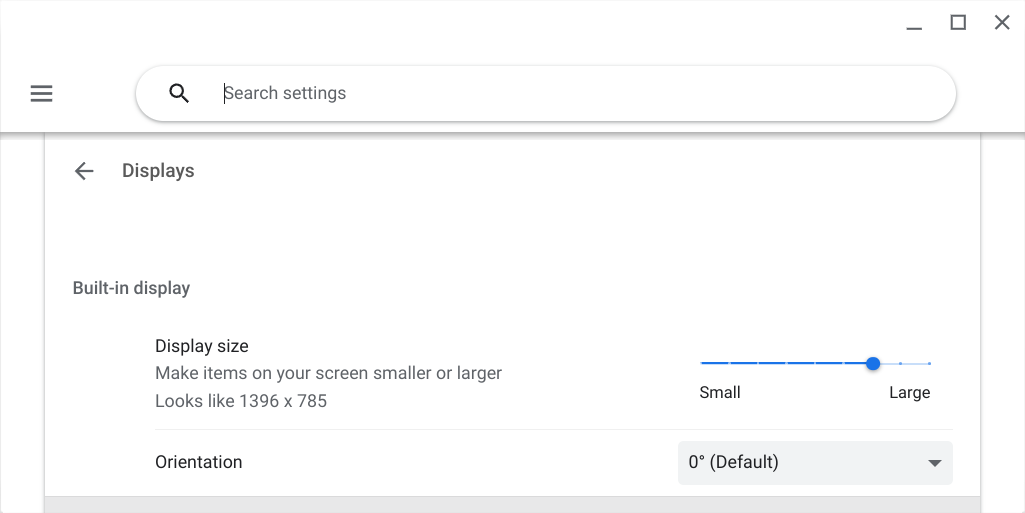
Task: Click the Orientation dropdown arrow
Action: pyautogui.click(x=935, y=463)
